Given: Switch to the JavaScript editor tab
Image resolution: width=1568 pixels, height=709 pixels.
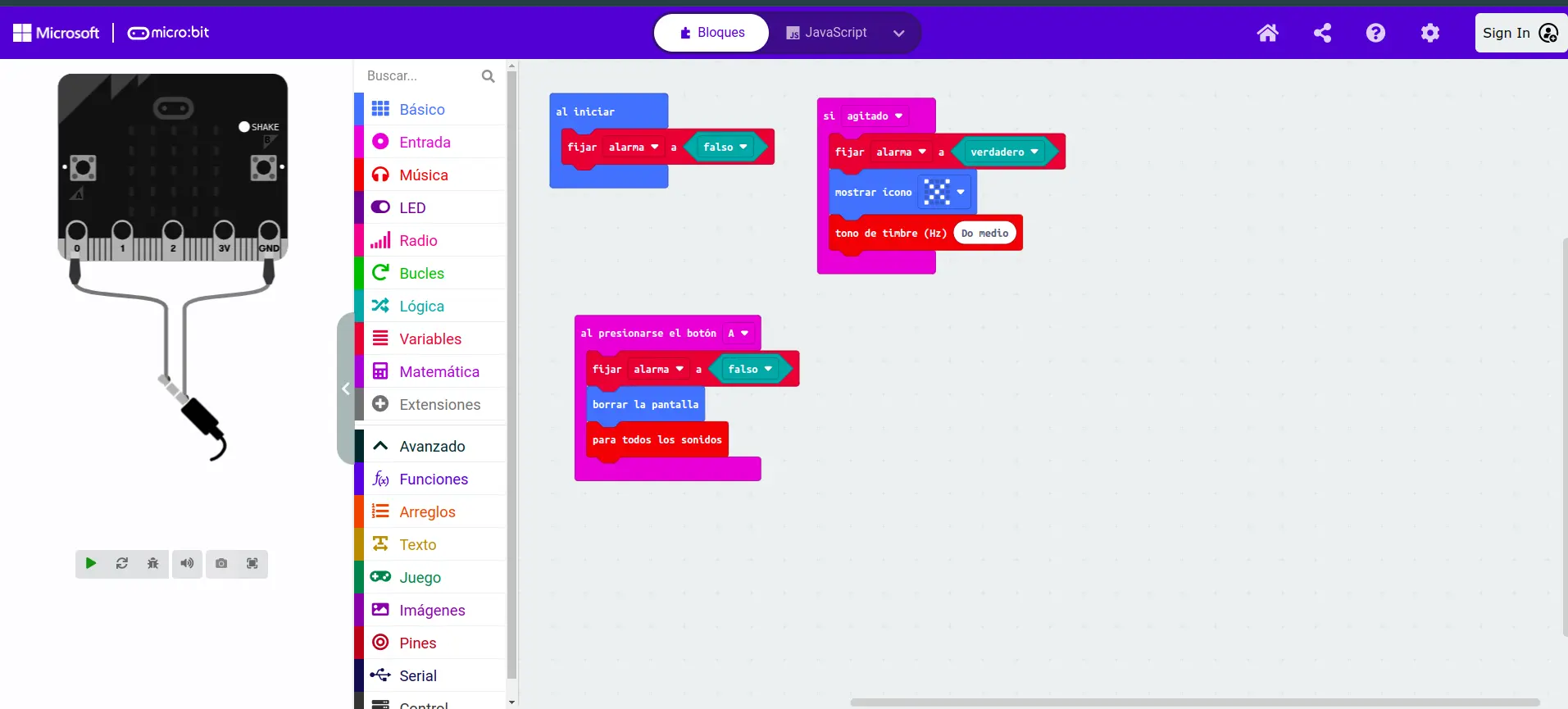Looking at the screenshot, I should pos(826,33).
